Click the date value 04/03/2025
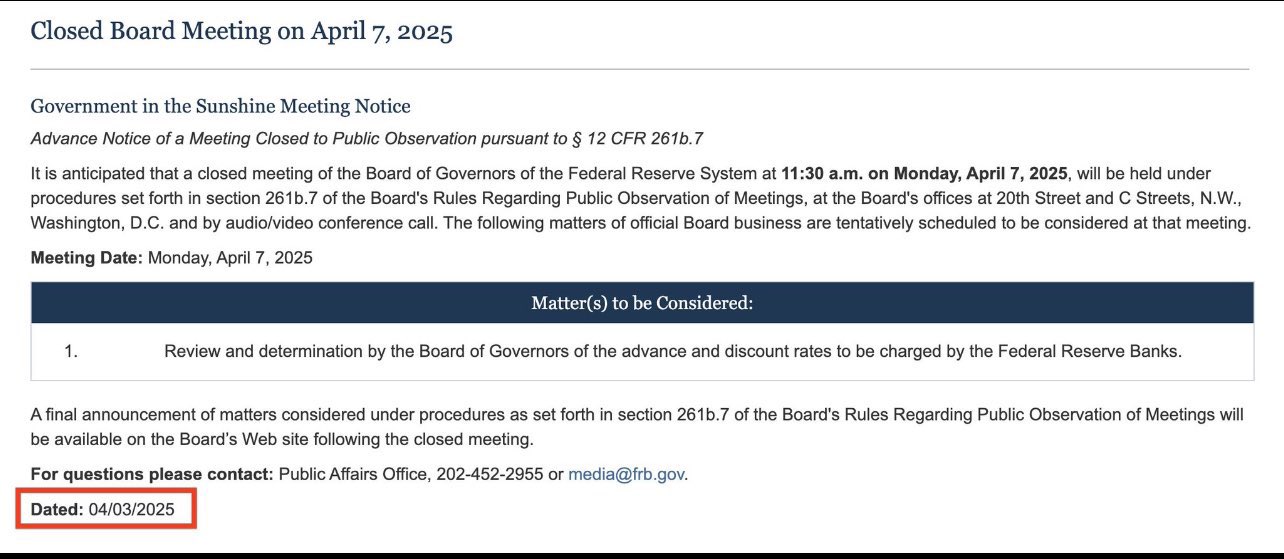 [131, 509]
